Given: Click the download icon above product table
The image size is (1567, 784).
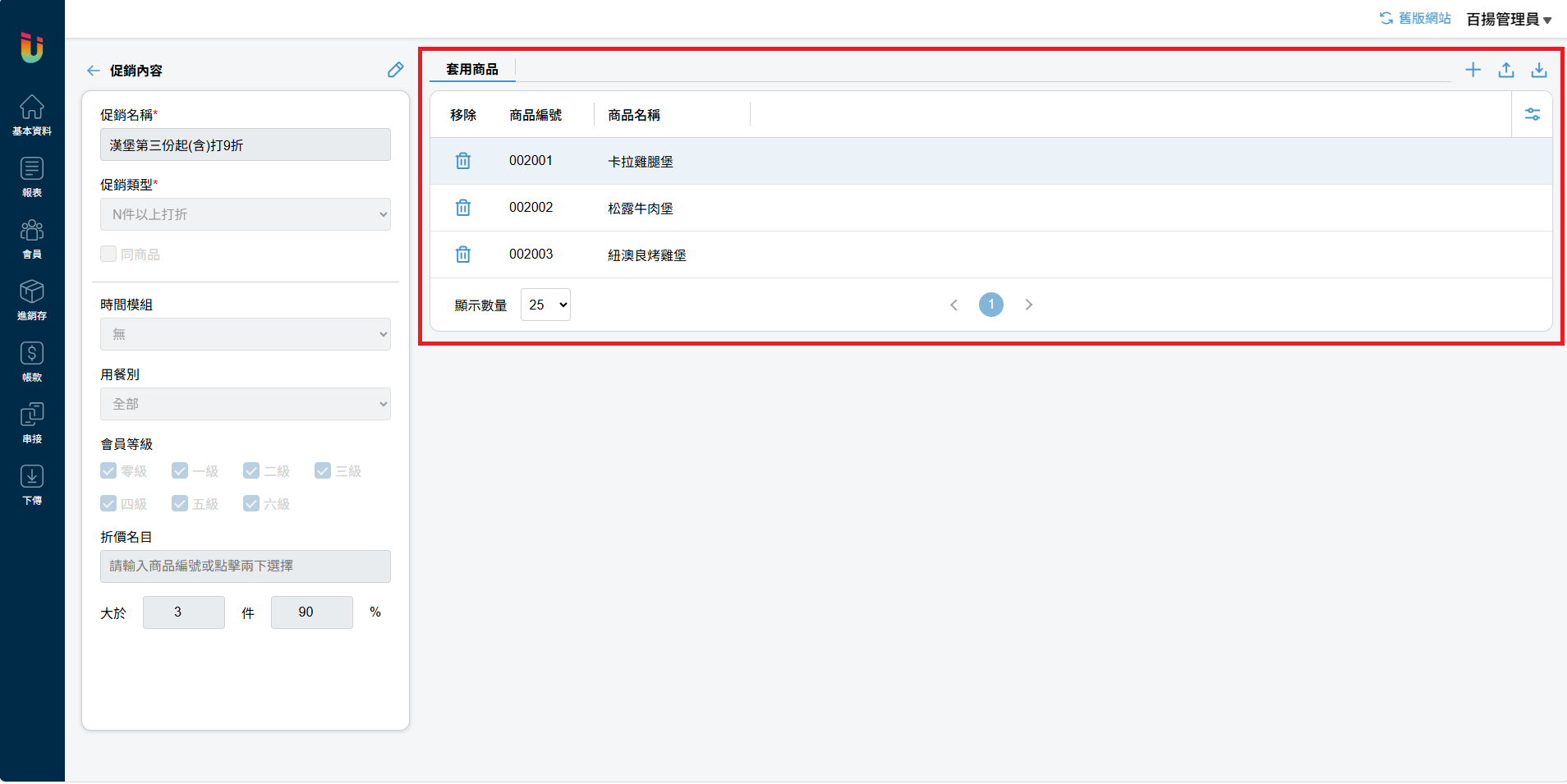Looking at the screenshot, I should point(1538,70).
